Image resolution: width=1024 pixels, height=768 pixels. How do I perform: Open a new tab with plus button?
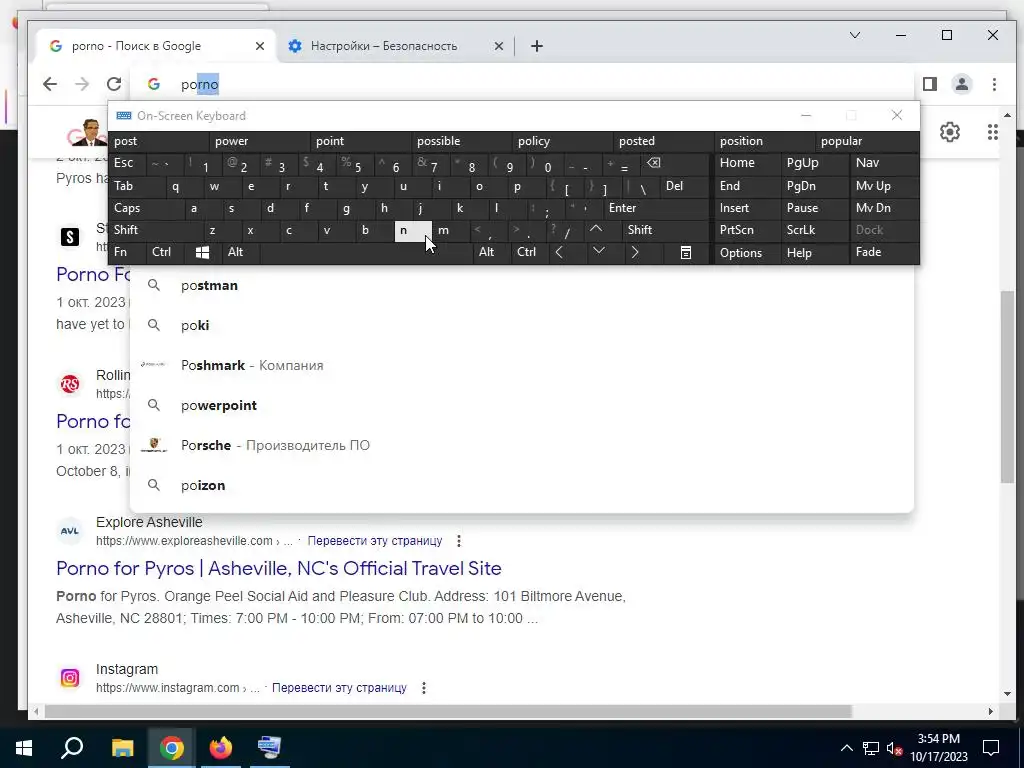coord(537,46)
